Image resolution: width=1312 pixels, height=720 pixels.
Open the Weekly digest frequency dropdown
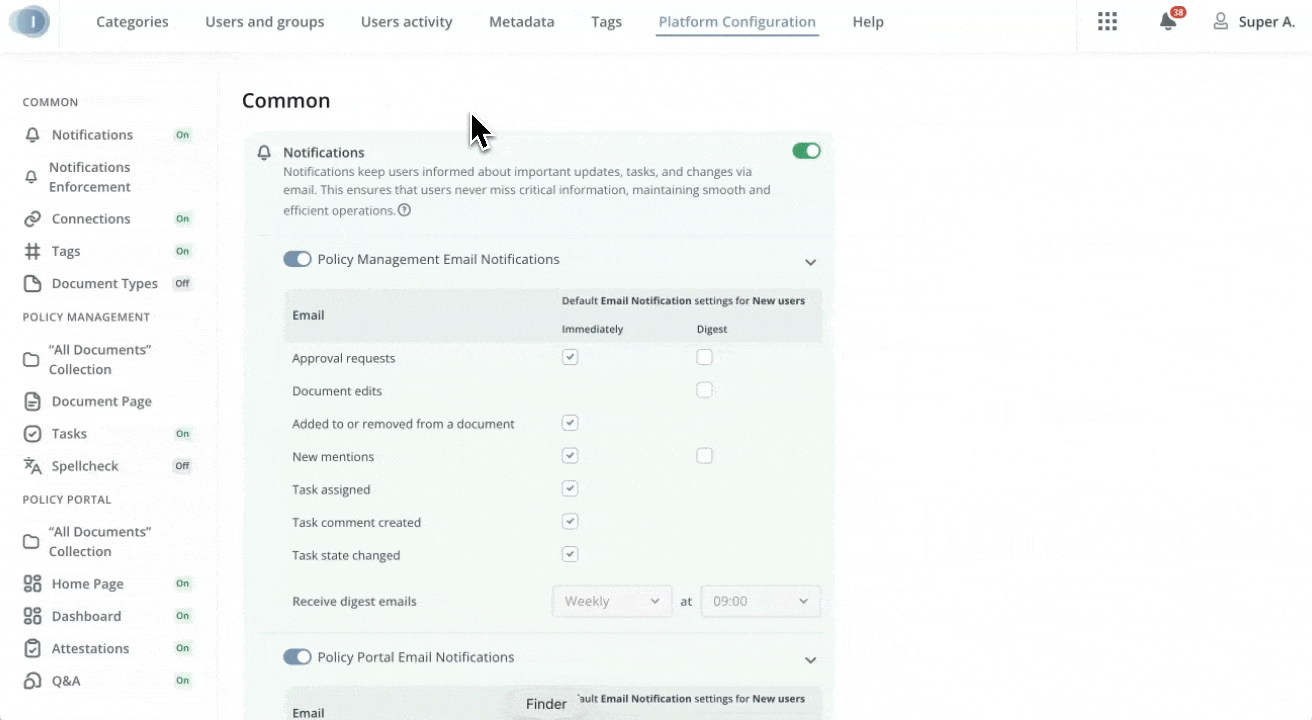611,601
